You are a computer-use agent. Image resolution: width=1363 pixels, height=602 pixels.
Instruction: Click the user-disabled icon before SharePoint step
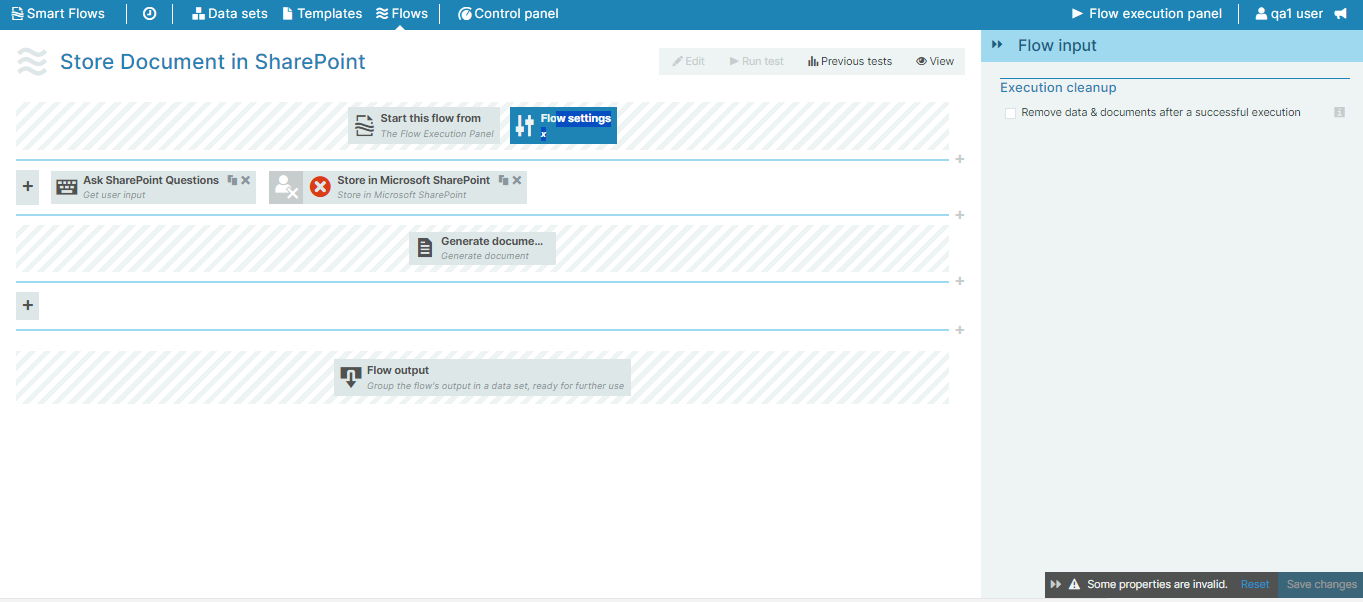286,187
